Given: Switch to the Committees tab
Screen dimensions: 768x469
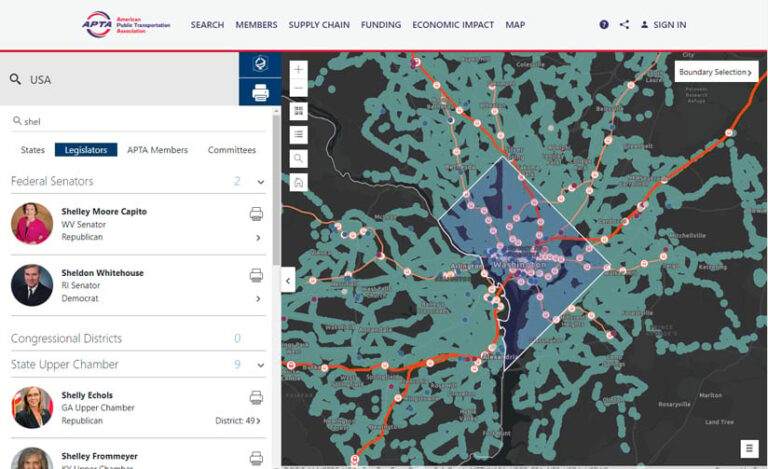Looking at the screenshot, I should 232,150.
